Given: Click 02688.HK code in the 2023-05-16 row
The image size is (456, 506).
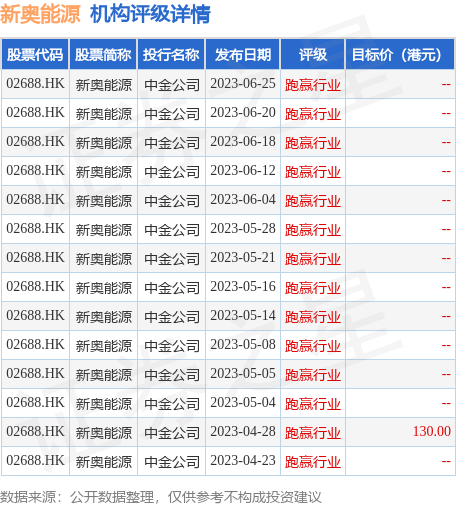Looking at the screenshot, I should (35, 287).
